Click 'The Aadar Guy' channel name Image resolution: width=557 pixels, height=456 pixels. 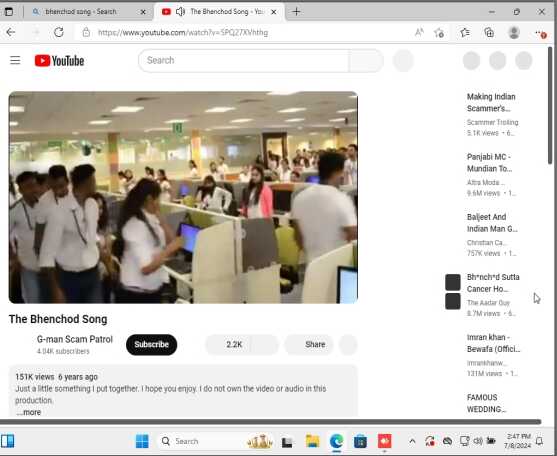click(488, 303)
